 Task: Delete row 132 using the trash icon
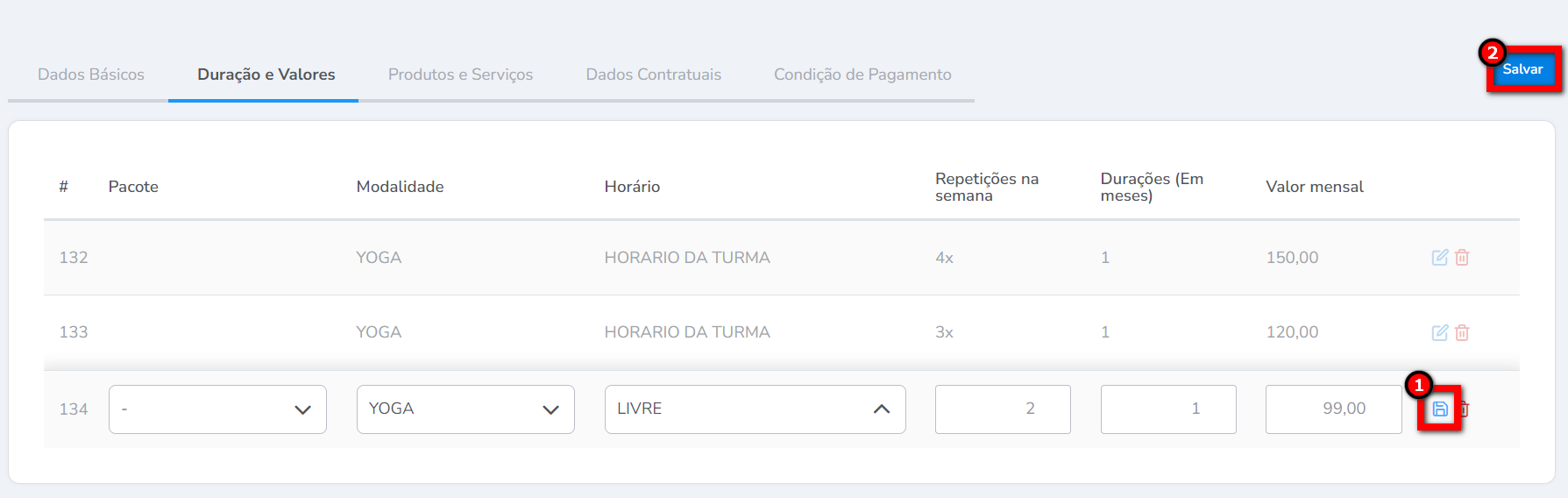click(1462, 258)
